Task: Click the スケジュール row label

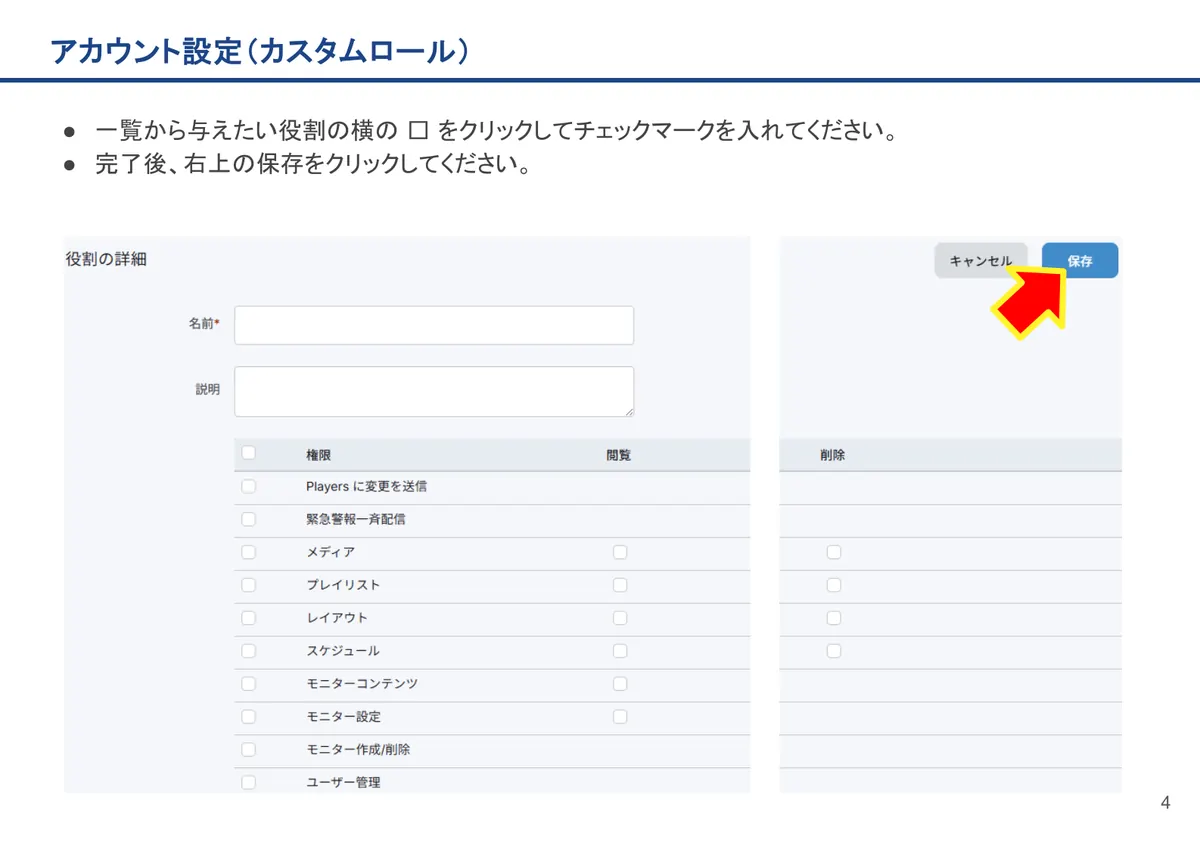Action: [343, 651]
